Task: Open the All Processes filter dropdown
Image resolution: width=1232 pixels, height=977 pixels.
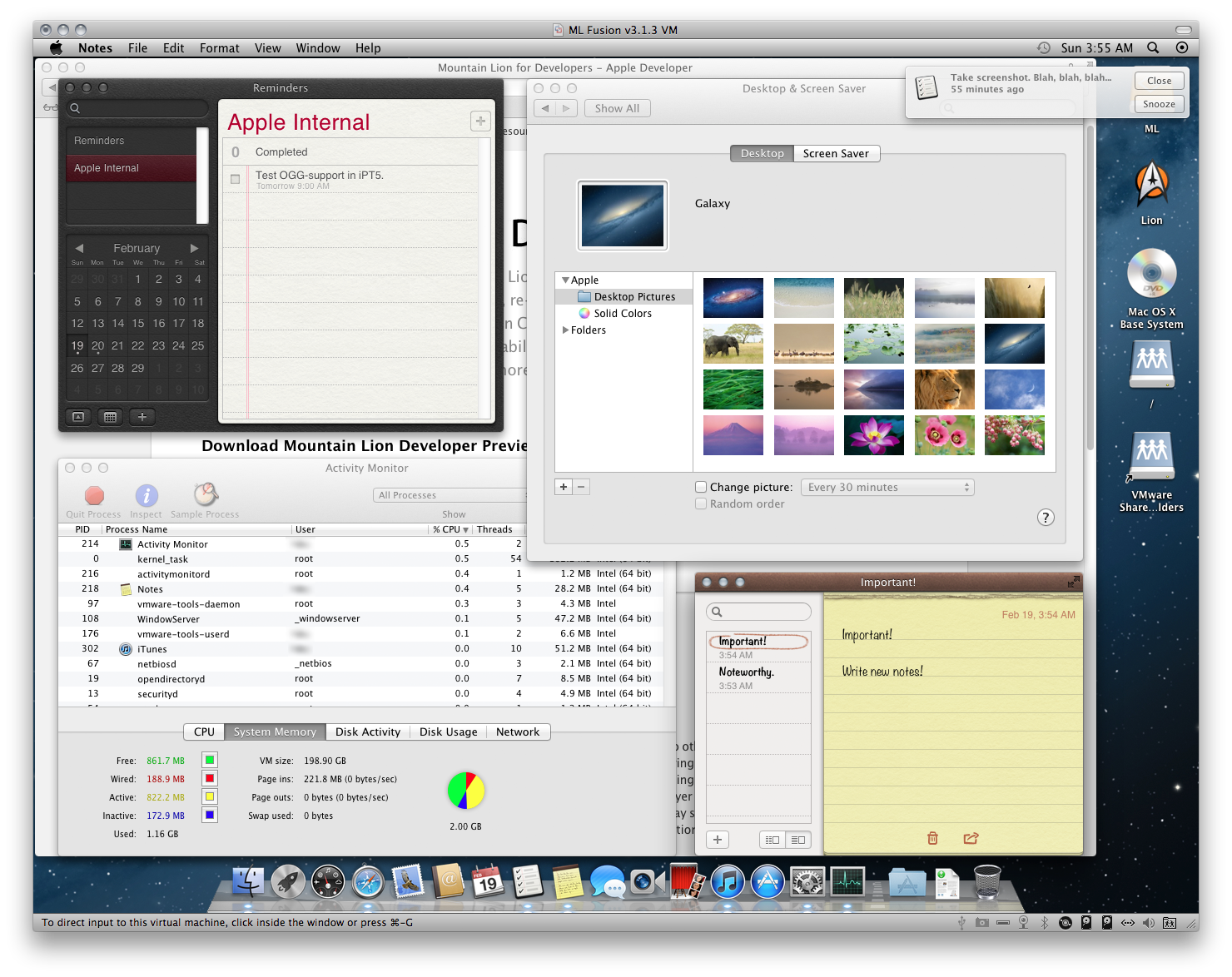Action: pyautogui.click(x=451, y=495)
